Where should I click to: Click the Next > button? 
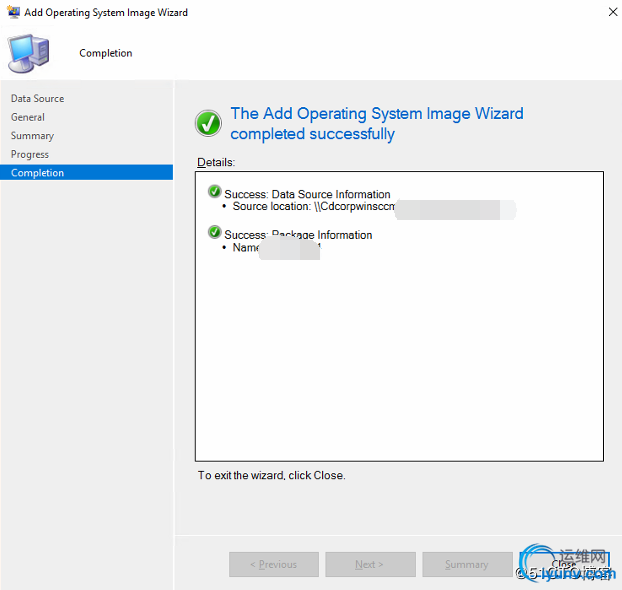pyautogui.click(x=370, y=564)
